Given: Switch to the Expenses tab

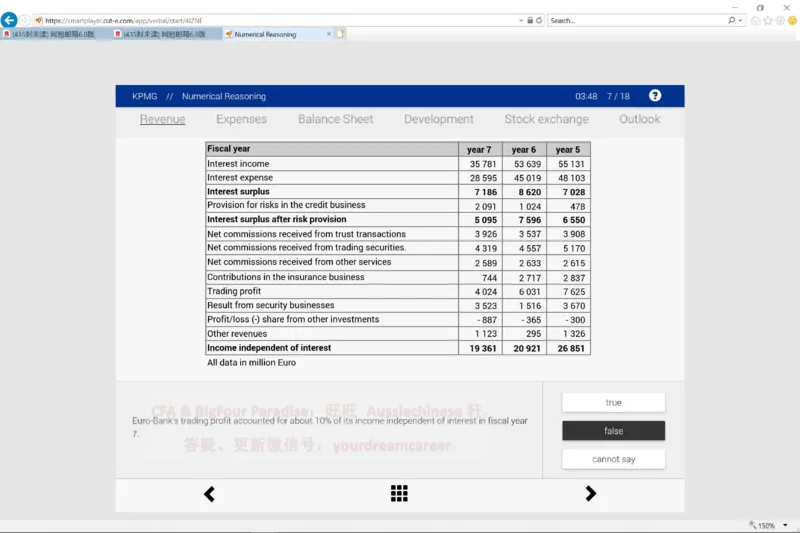Looking at the screenshot, I should click(241, 119).
